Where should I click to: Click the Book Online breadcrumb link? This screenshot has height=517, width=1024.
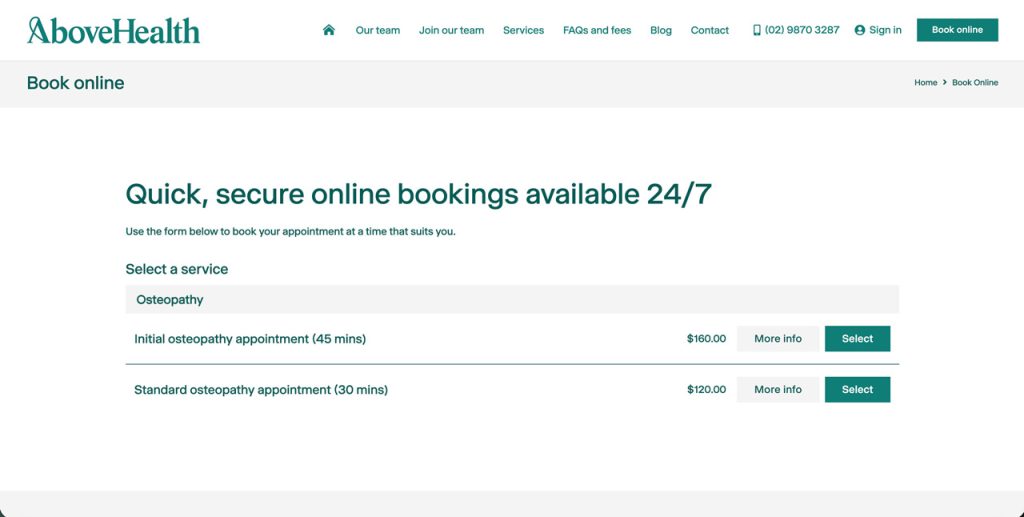coord(975,82)
